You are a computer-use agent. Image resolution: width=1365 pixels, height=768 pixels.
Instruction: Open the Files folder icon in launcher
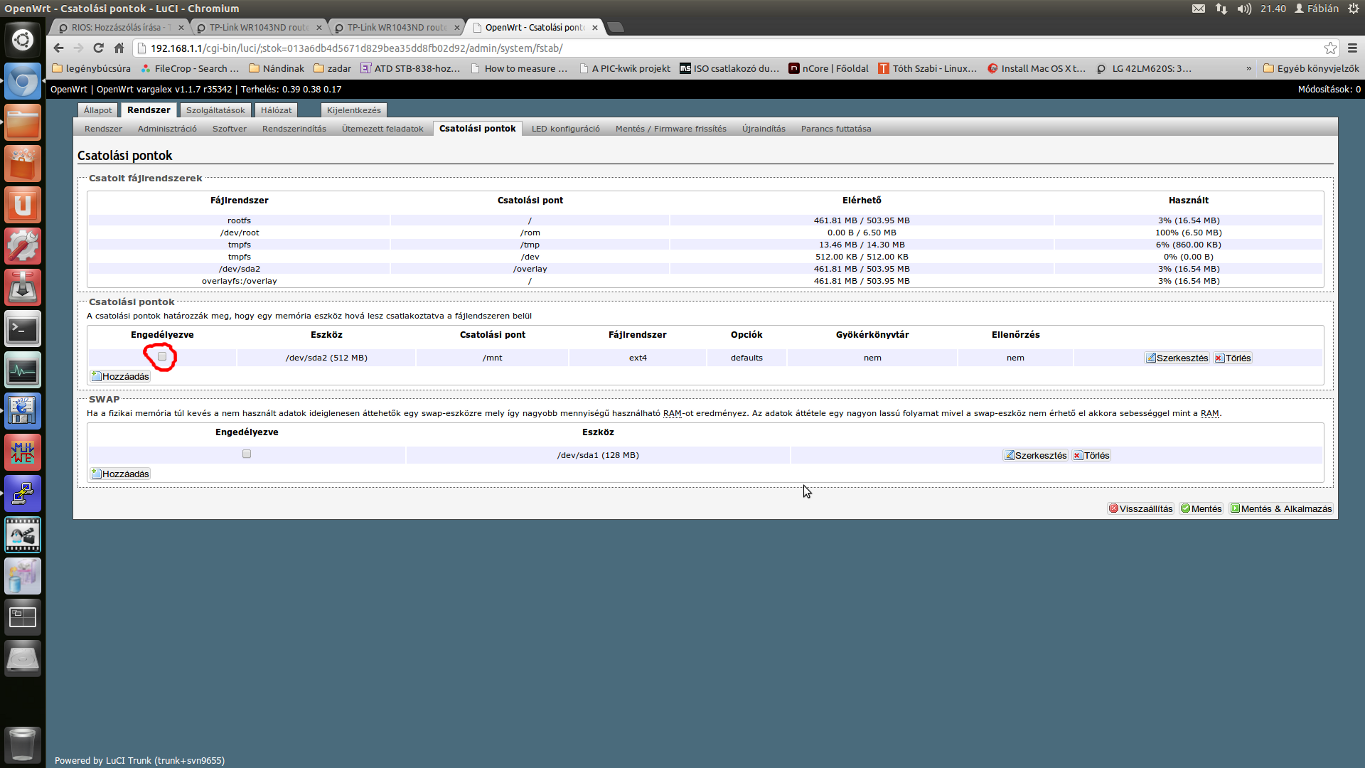pyautogui.click(x=22, y=123)
